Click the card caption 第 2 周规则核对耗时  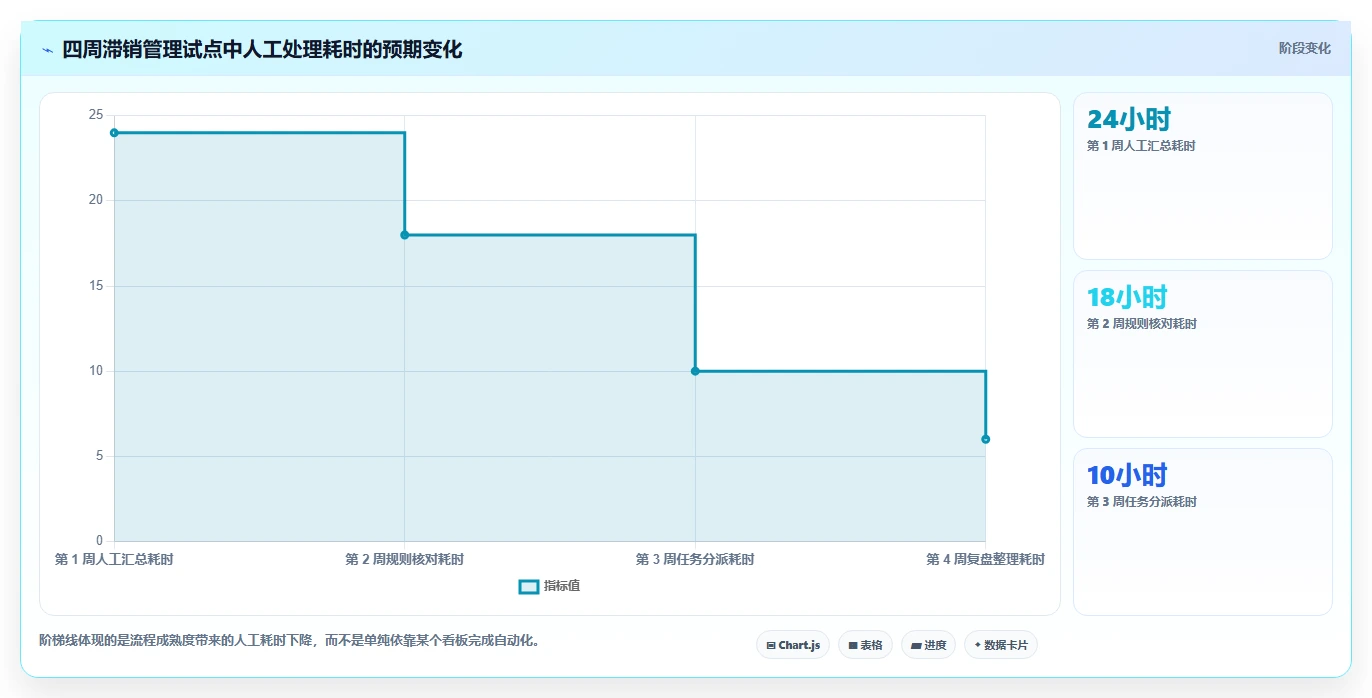(1142, 324)
